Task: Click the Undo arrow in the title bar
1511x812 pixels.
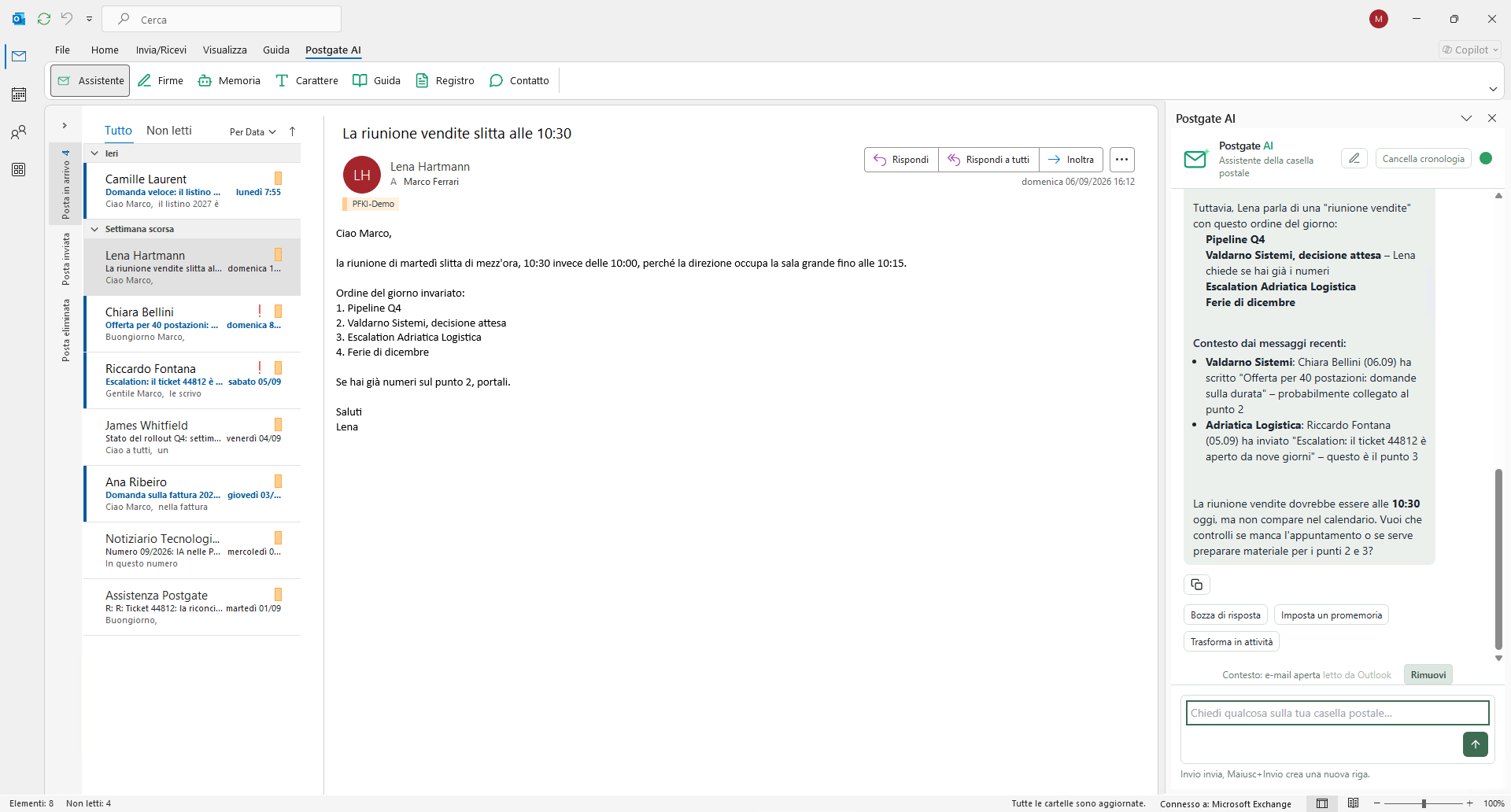Action: (x=67, y=19)
